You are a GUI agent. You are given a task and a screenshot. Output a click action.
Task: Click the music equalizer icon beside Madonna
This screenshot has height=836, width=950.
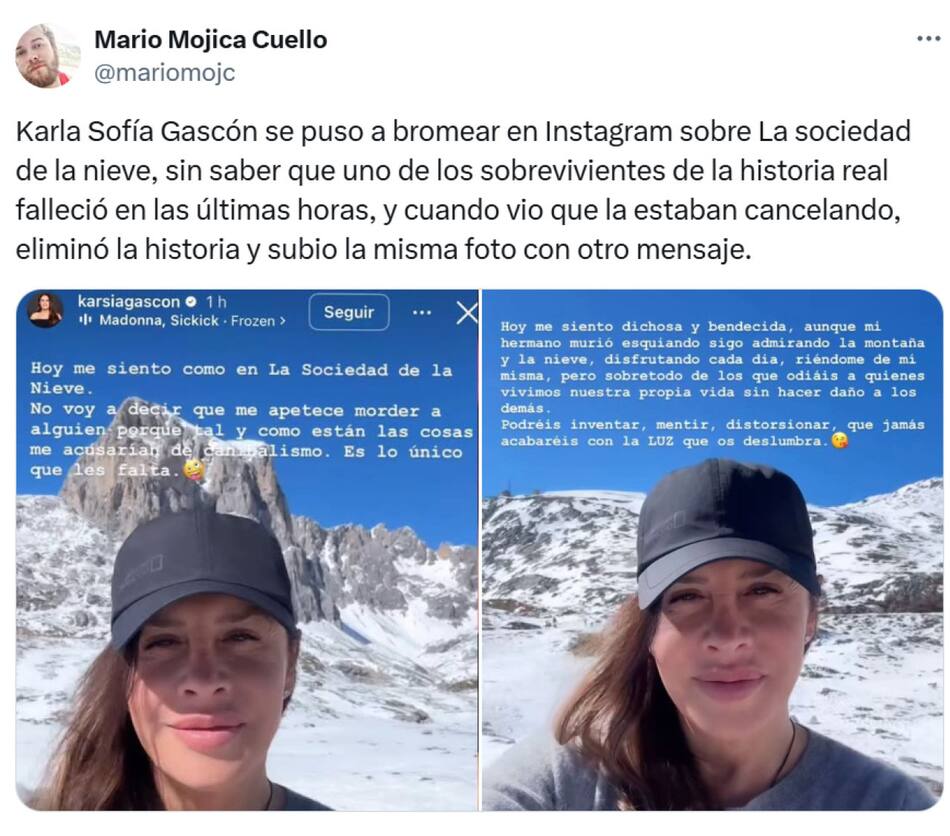tap(85, 320)
